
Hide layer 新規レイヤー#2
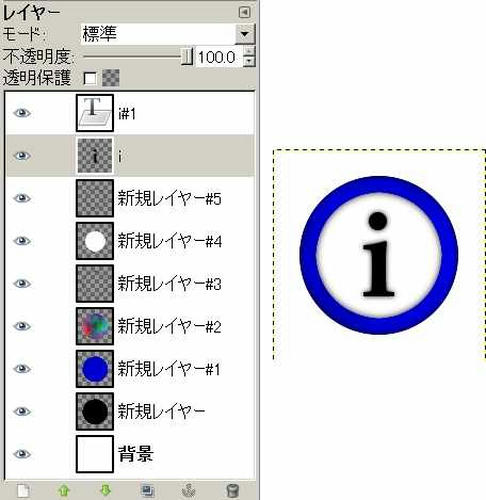pos(22,326)
